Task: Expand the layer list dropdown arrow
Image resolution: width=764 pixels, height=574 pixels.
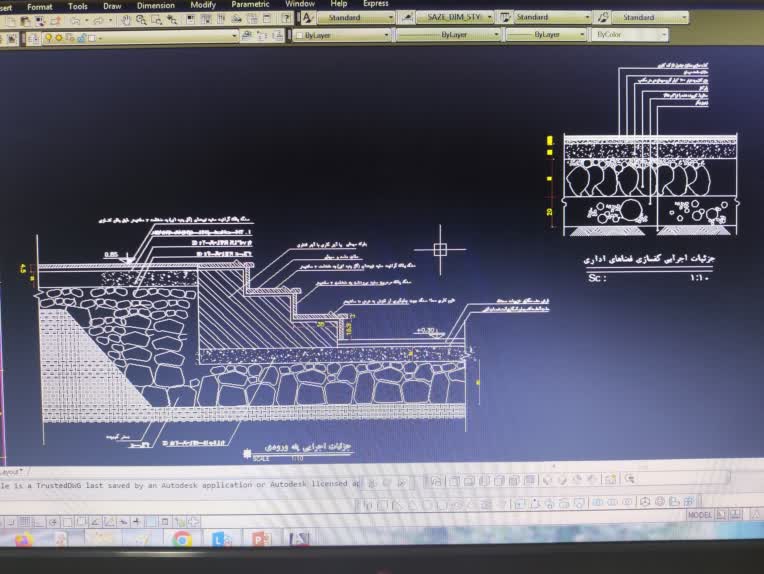Action: [234, 36]
